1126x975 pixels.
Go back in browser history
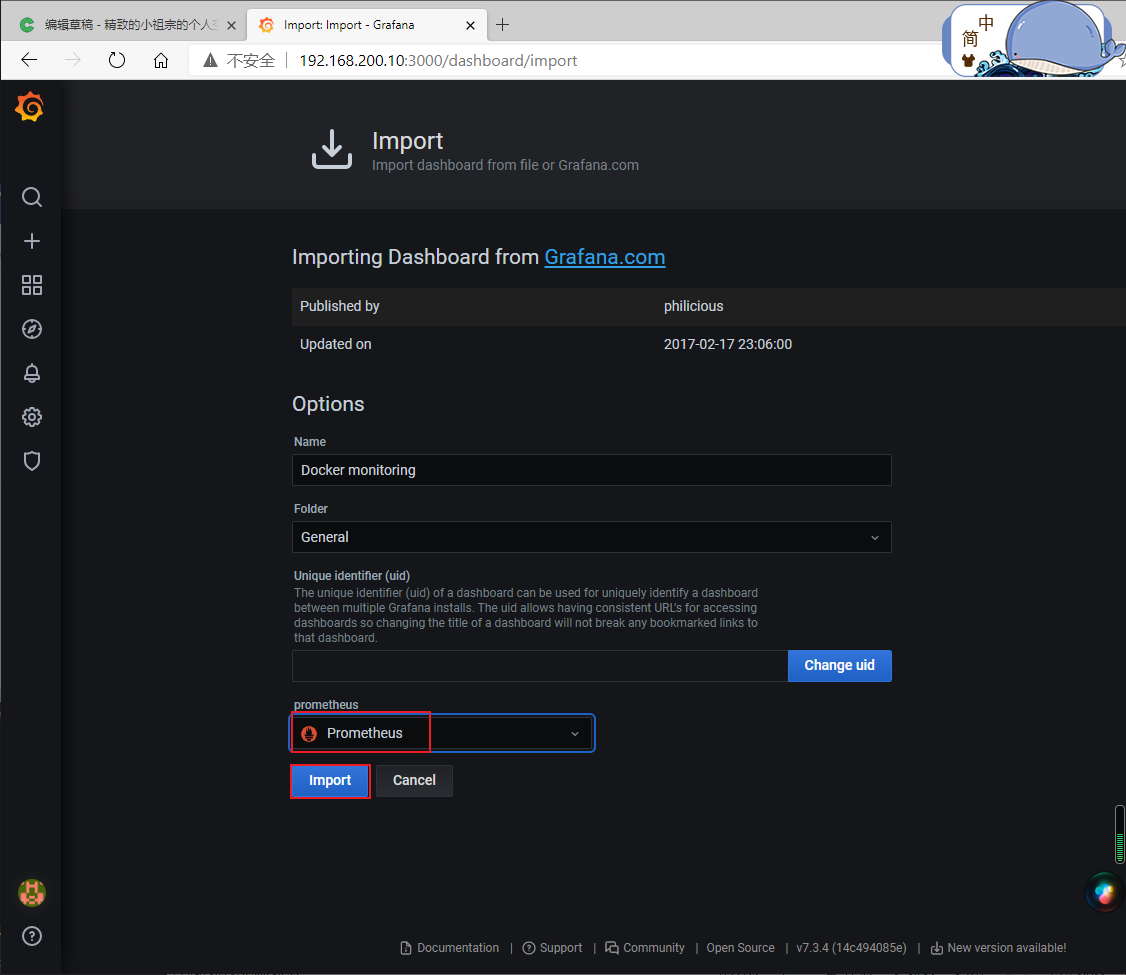(x=29, y=60)
